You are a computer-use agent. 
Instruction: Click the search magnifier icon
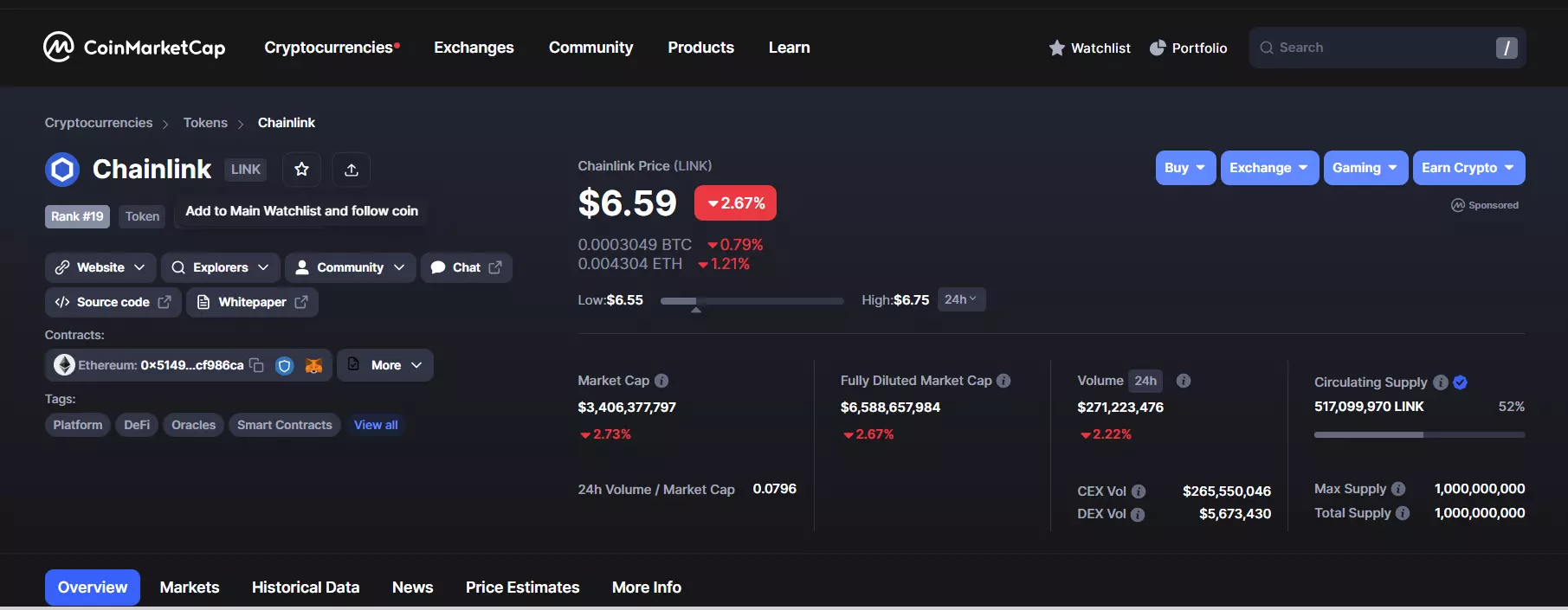click(1267, 48)
